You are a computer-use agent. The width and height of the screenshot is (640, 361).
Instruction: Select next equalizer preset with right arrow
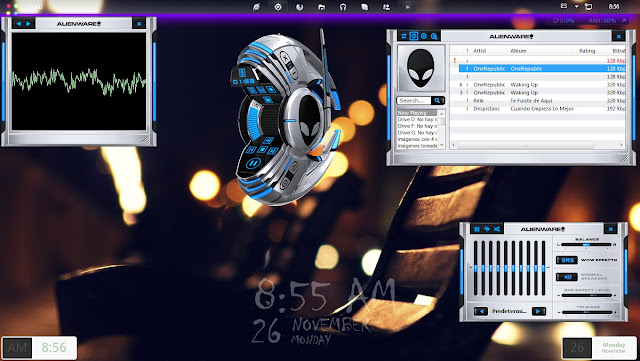(539, 311)
